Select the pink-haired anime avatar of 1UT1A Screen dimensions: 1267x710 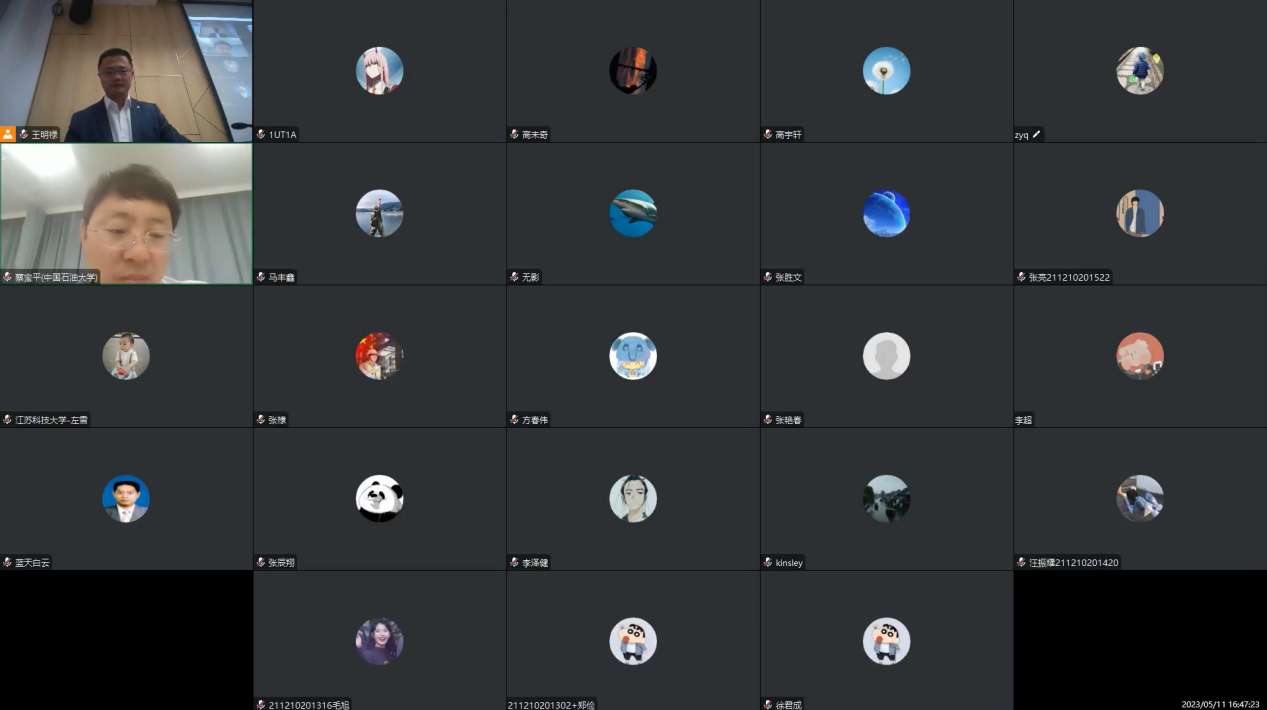click(380, 70)
